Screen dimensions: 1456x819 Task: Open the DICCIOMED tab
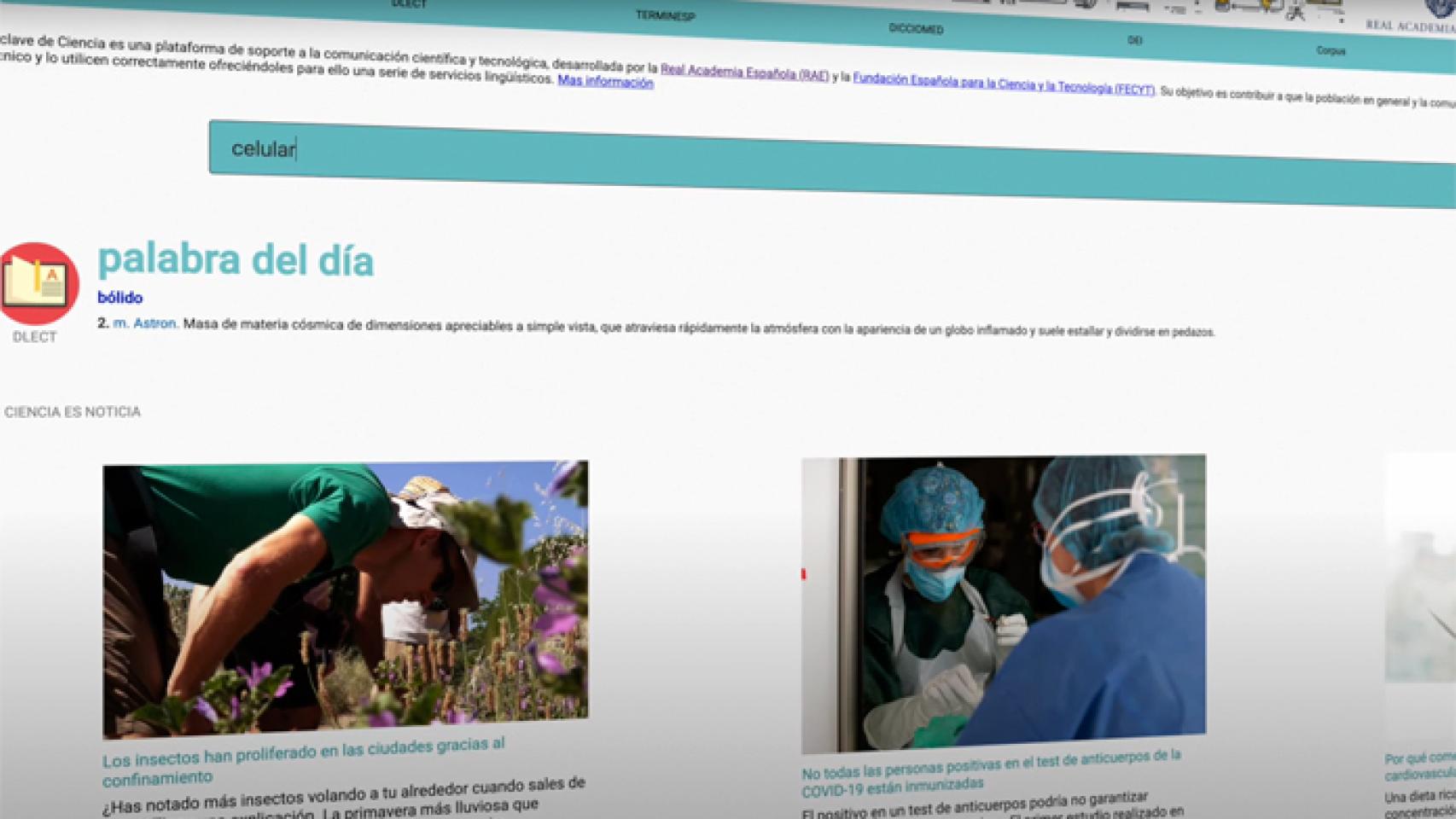[916, 28]
